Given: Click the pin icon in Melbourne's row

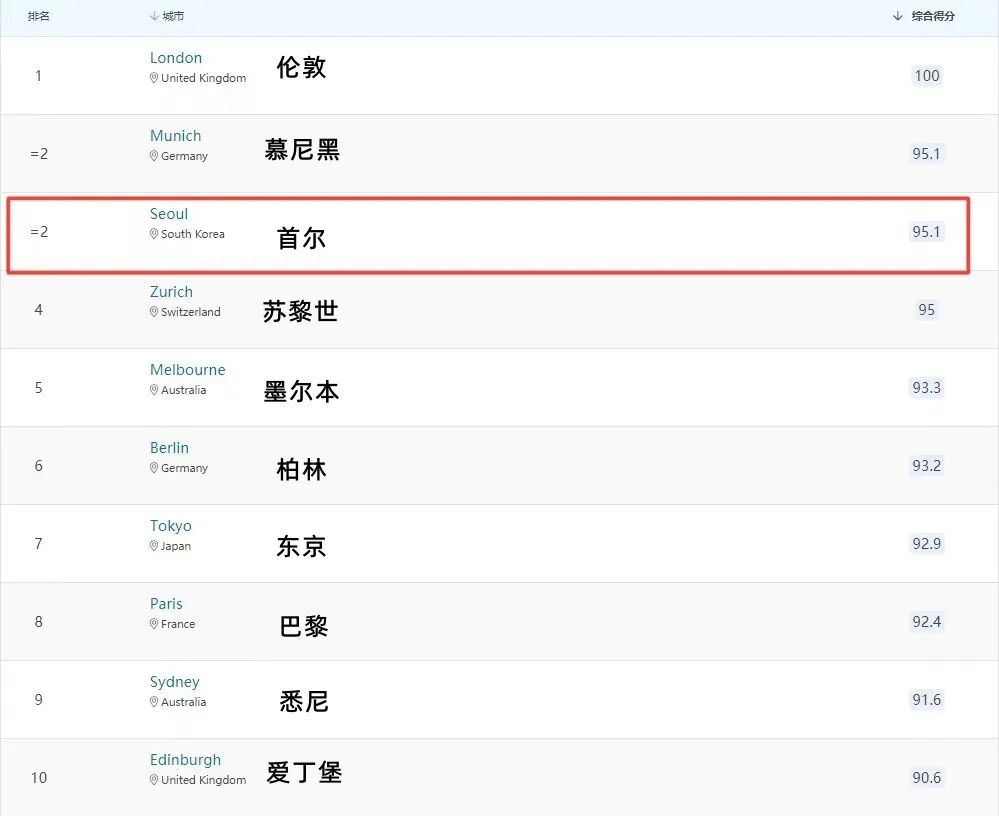Looking at the screenshot, I should tap(154, 390).
